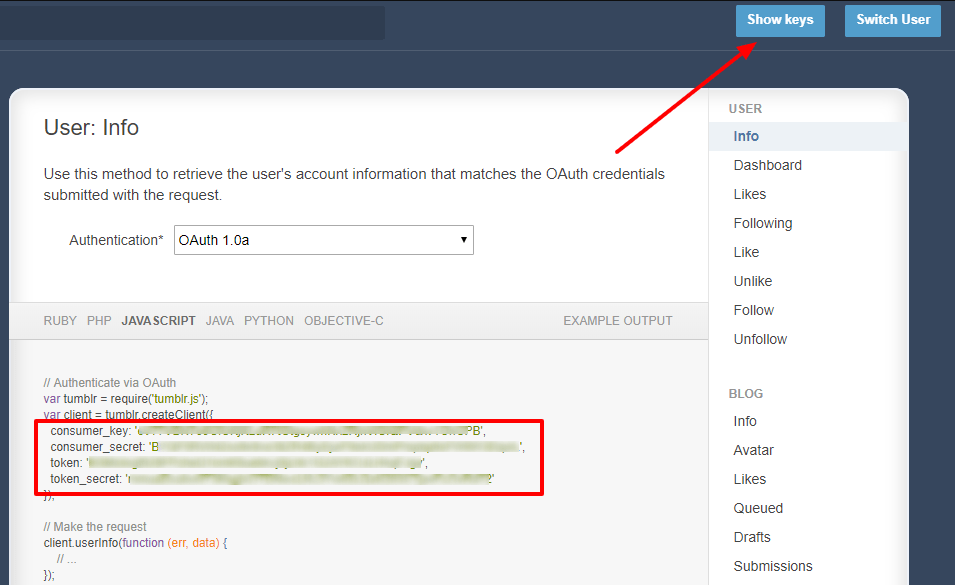The height and width of the screenshot is (585, 955).
Task: Click the Switch User button
Action: 892,20
